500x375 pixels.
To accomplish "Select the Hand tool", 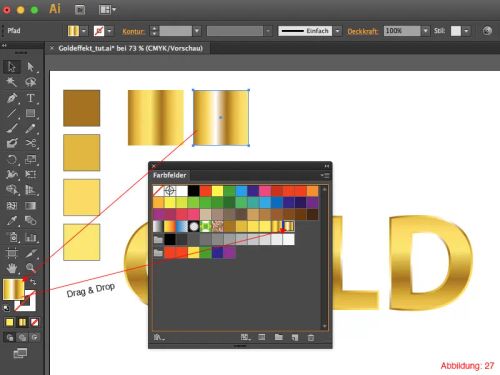I will (x=12, y=268).
